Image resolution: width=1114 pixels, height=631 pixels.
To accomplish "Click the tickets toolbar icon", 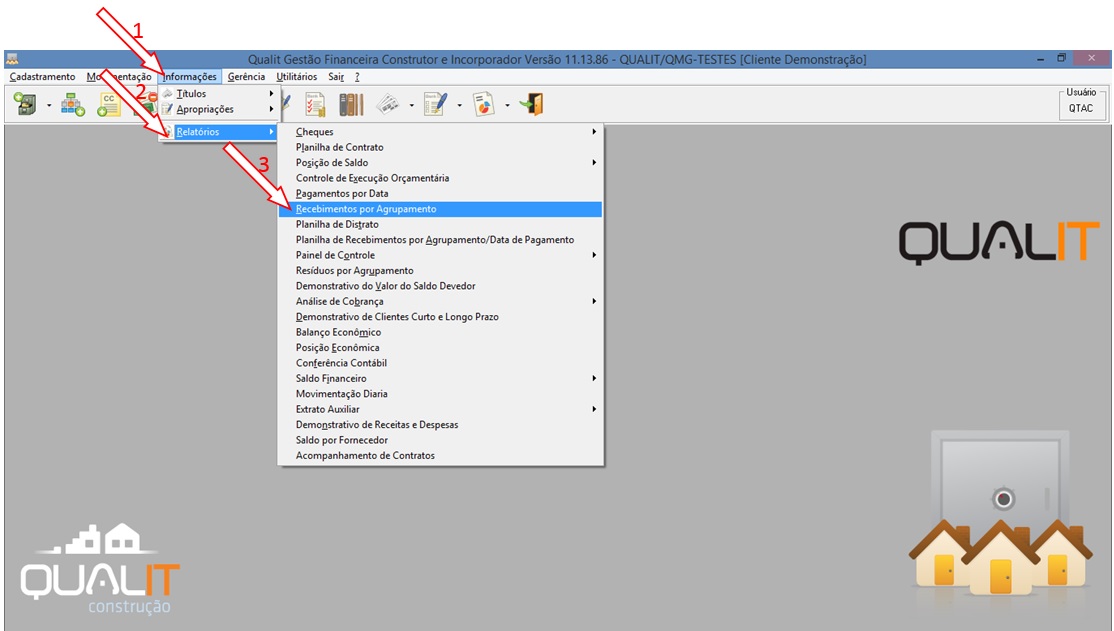I will [387, 104].
